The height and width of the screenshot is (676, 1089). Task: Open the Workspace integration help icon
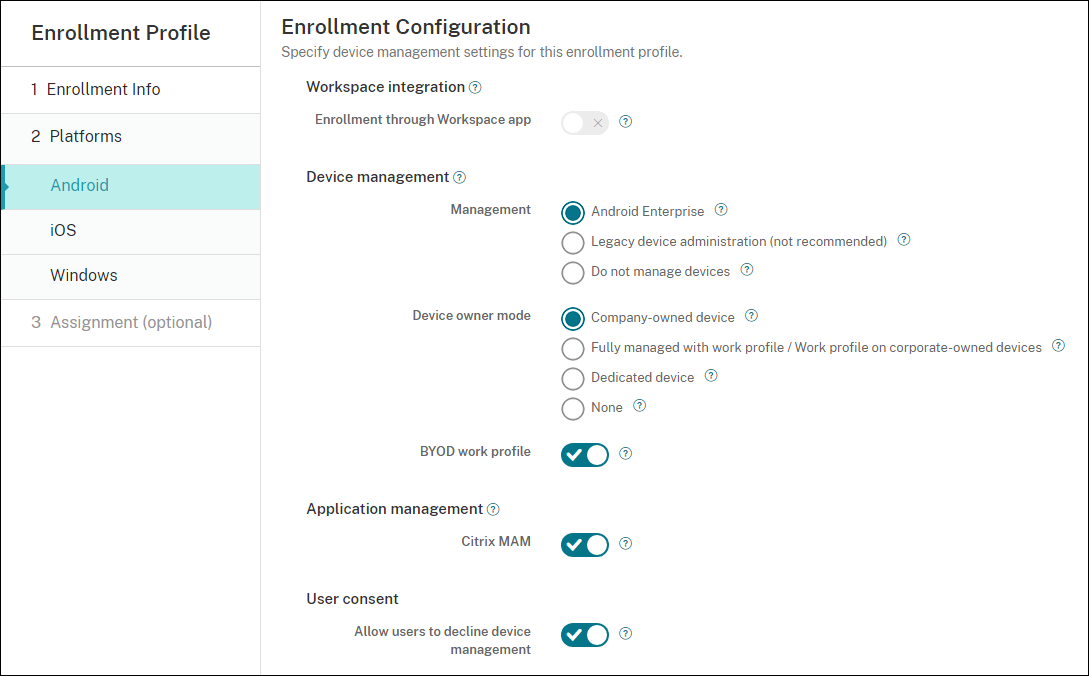coord(476,87)
